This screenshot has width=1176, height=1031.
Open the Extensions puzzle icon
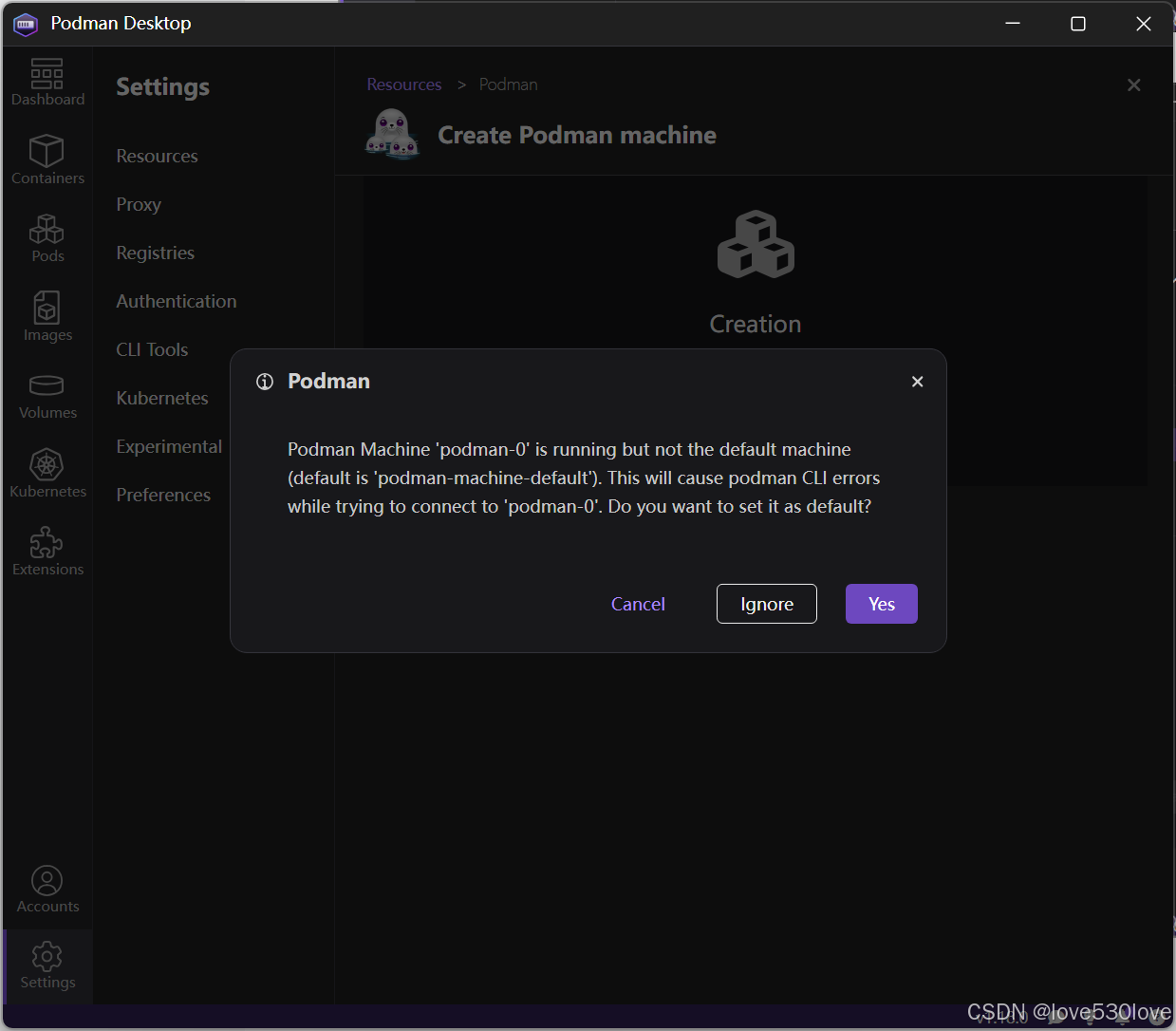click(47, 552)
